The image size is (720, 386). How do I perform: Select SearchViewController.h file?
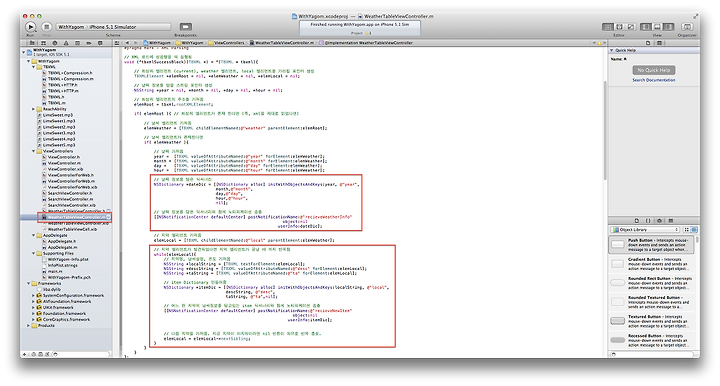[x=67, y=193]
